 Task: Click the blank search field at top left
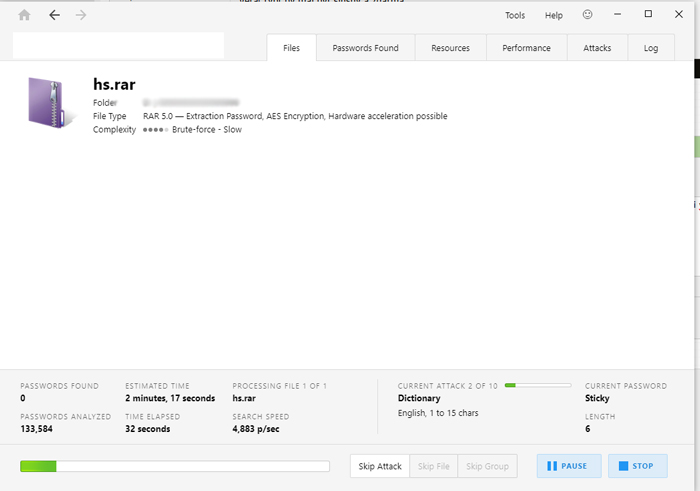pyautogui.click(x=118, y=46)
